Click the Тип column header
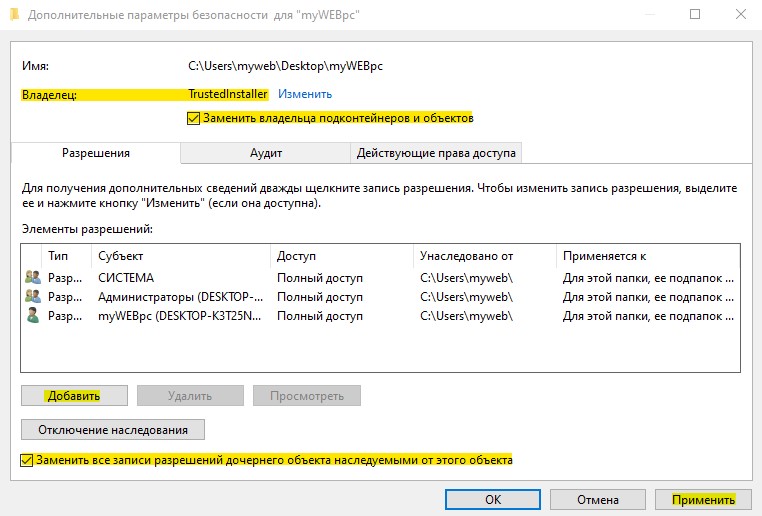Image resolution: width=762 pixels, height=516 pixels. coord(67,256)
